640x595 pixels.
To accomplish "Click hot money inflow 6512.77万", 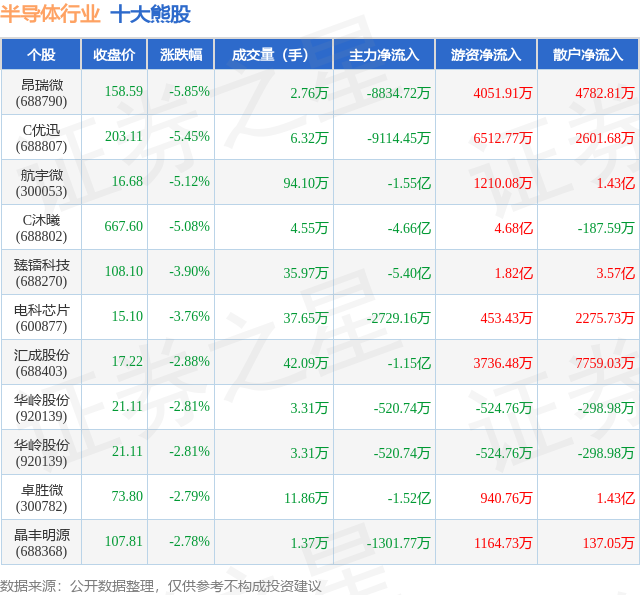I will (x=503, y=138).
